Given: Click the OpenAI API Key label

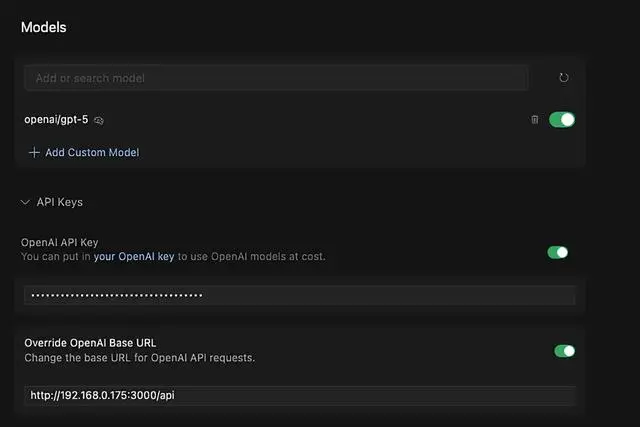Looking at the screenshot, I should (x=60, y=242).
